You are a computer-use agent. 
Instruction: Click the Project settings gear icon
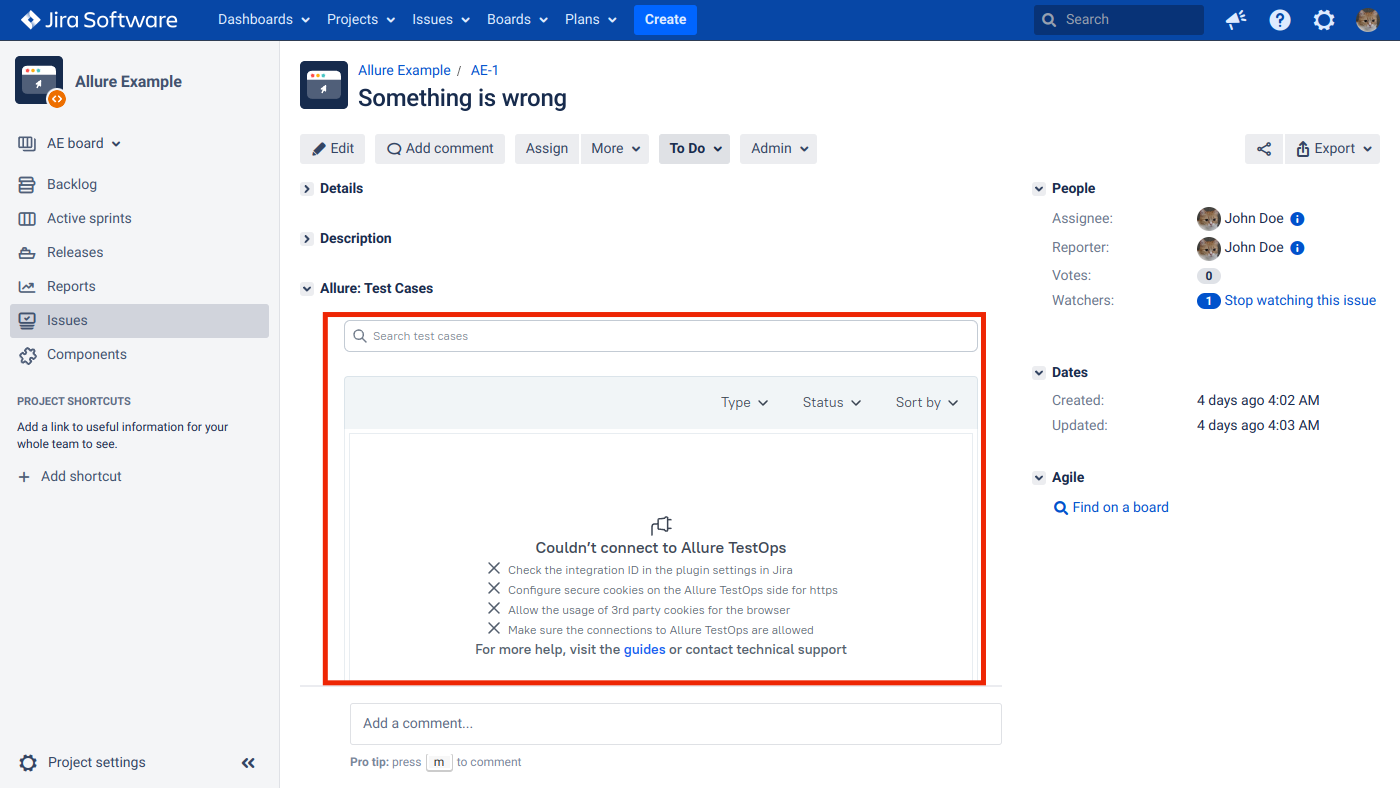28,763
